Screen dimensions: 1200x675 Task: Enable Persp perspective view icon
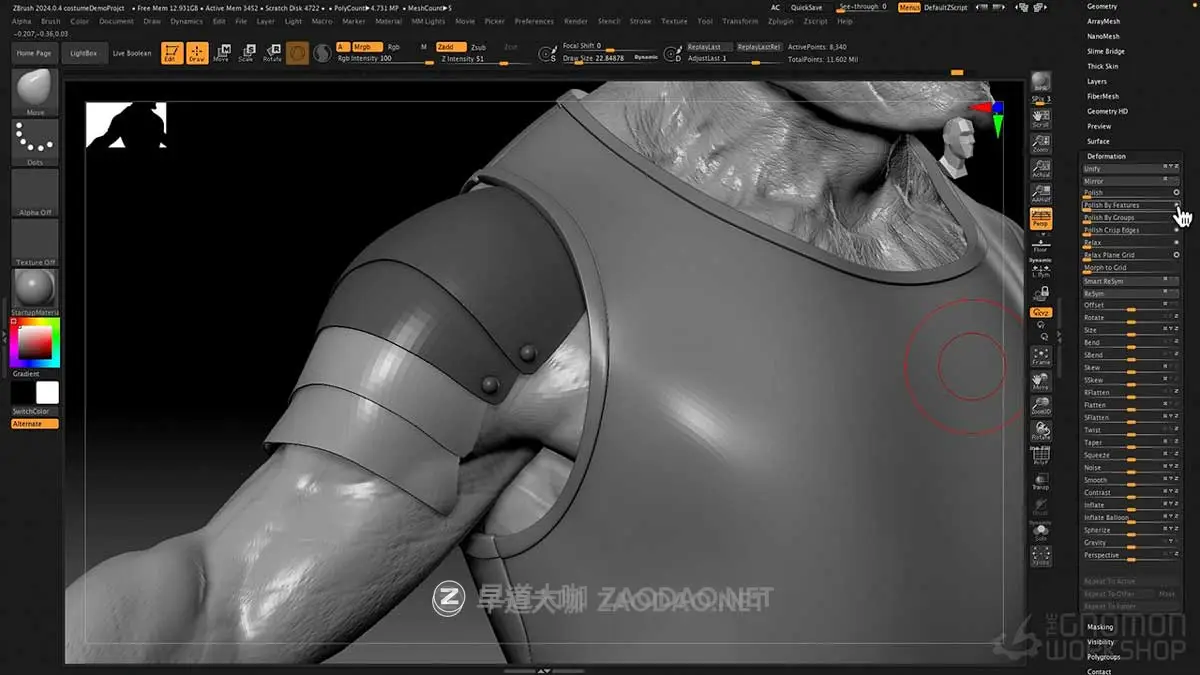click(x=1040, y=219)
